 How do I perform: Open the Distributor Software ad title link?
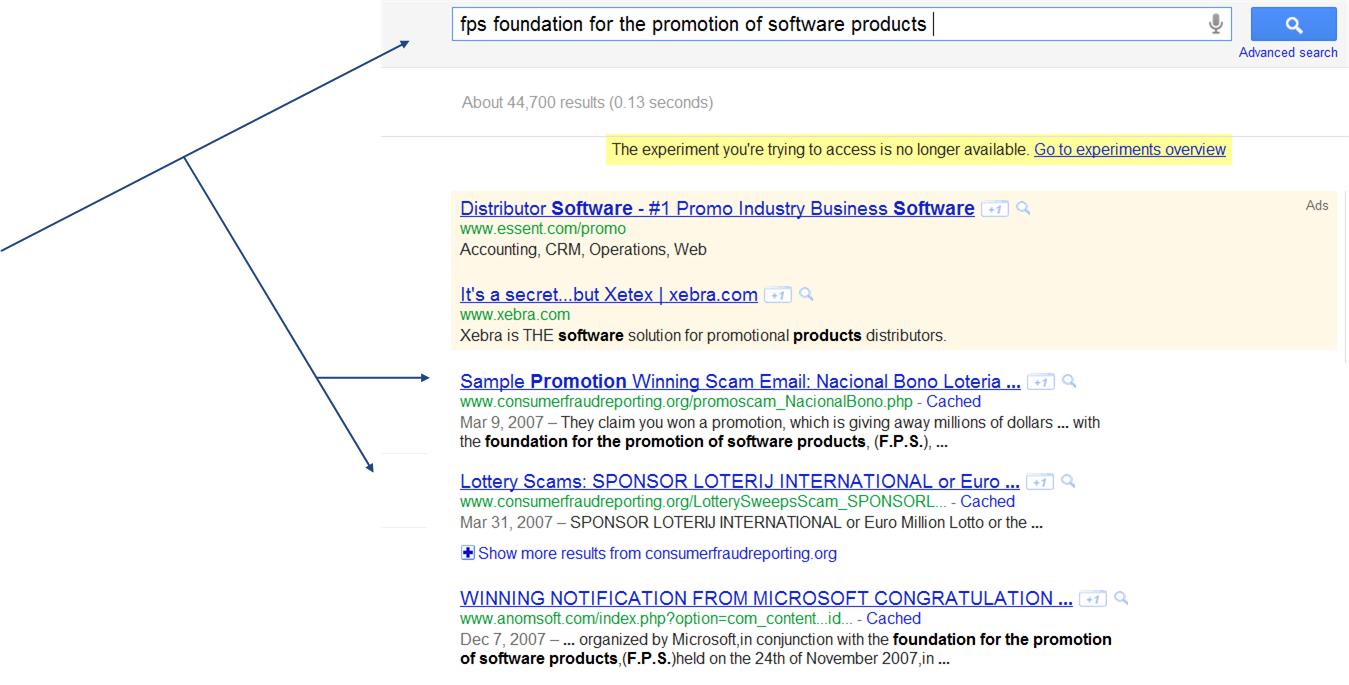click(717, 208)
